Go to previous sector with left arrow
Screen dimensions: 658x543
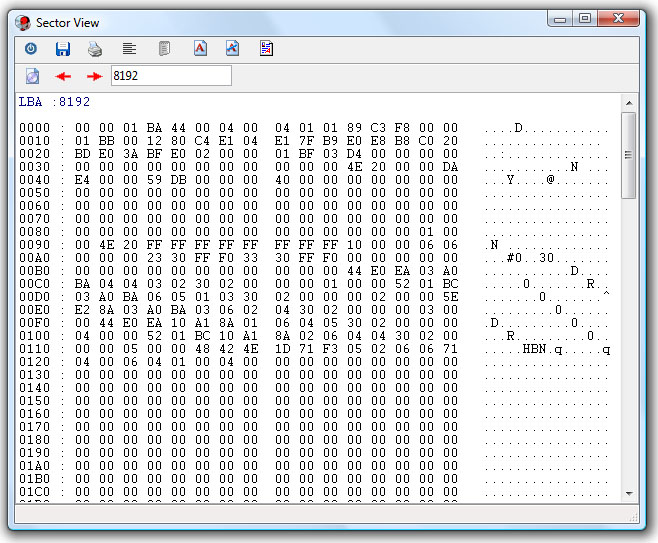(63, 76)
